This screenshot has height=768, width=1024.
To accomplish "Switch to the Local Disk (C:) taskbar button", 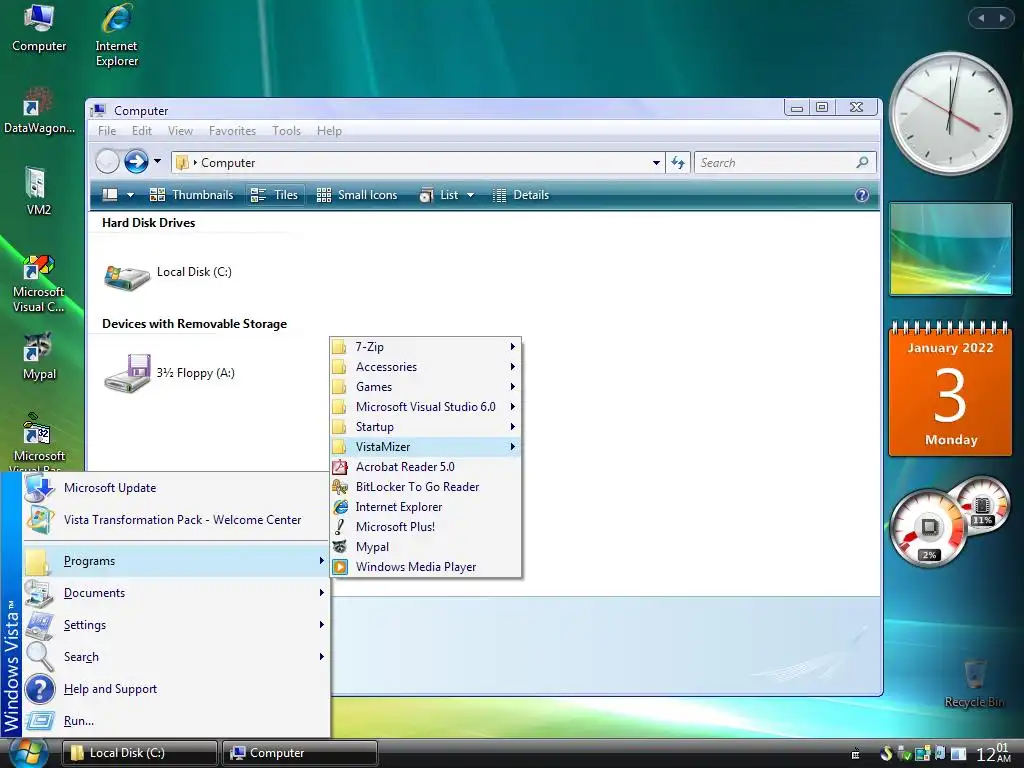I will pos(140,753).
